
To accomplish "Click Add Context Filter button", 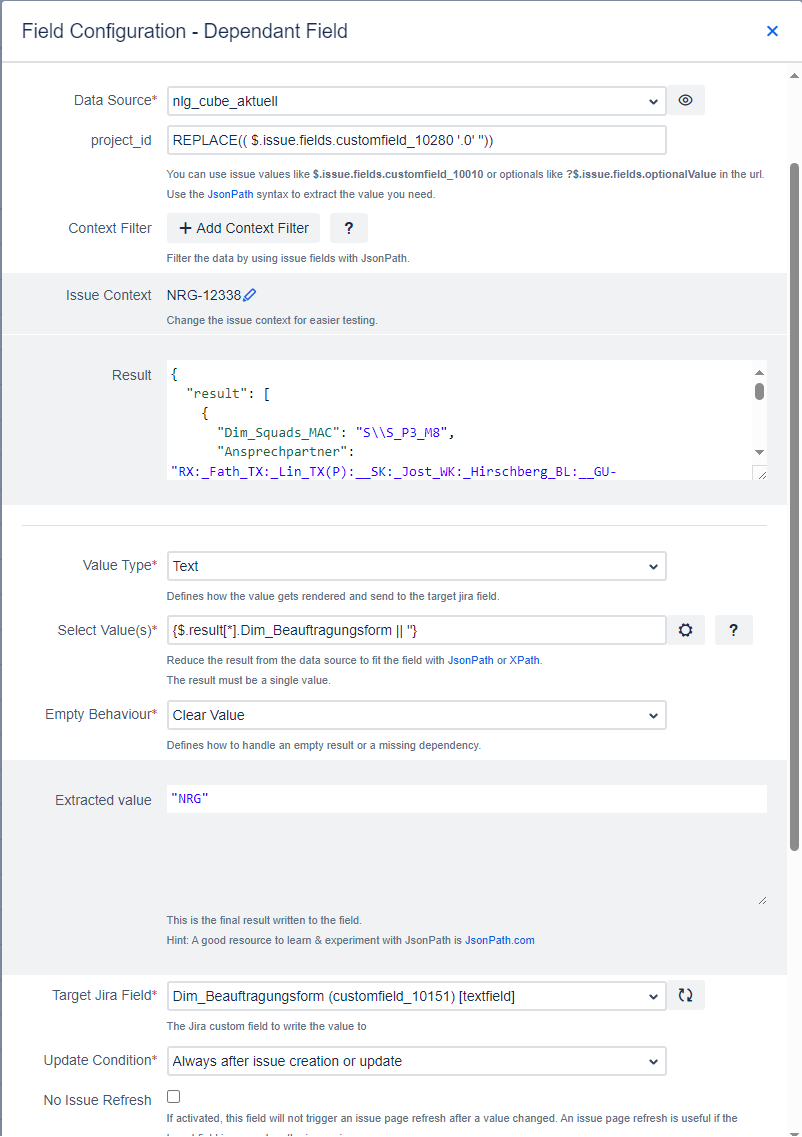I will pos(245,228).
